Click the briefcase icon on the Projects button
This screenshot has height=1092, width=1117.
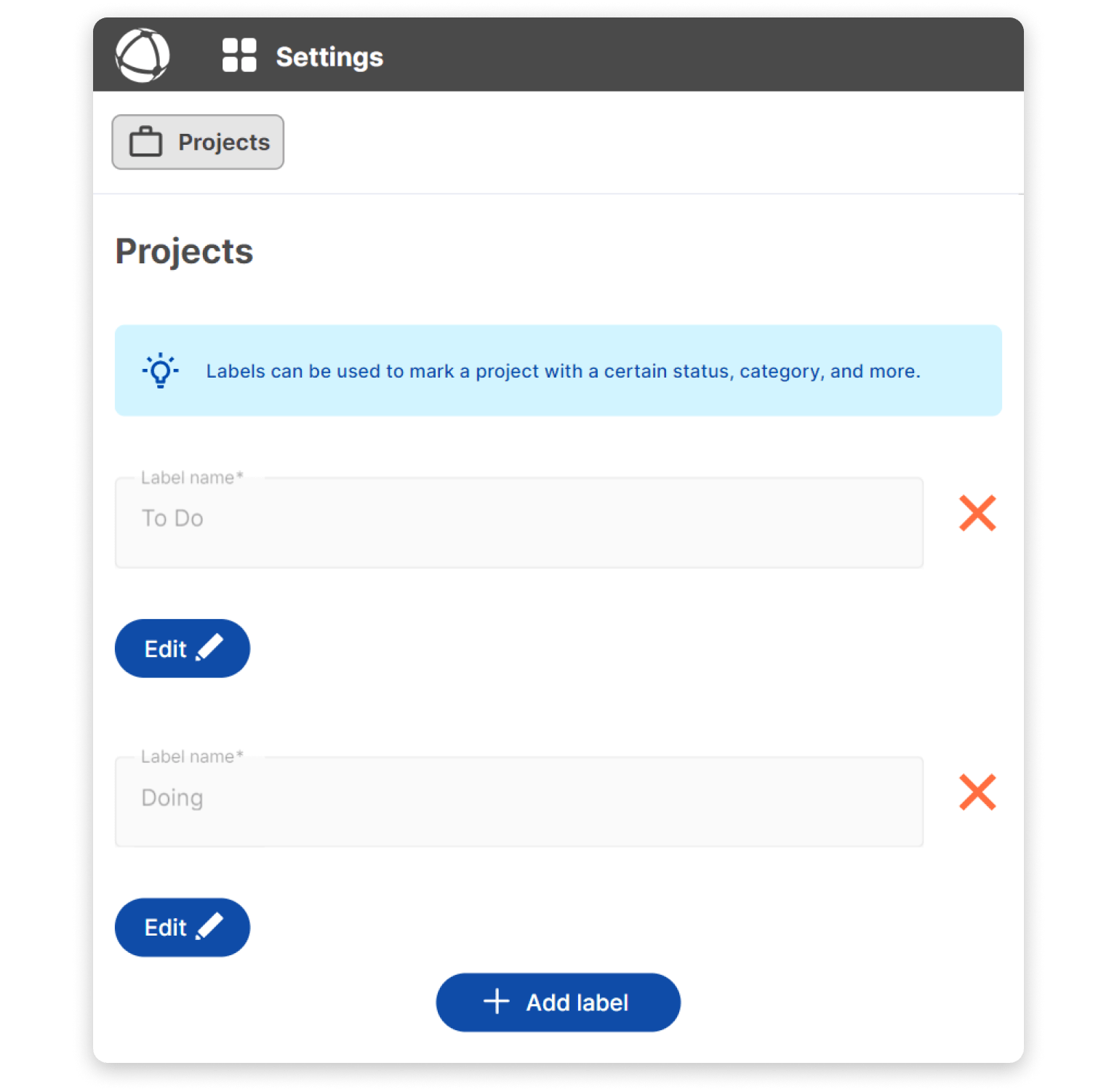coord(146,142)
